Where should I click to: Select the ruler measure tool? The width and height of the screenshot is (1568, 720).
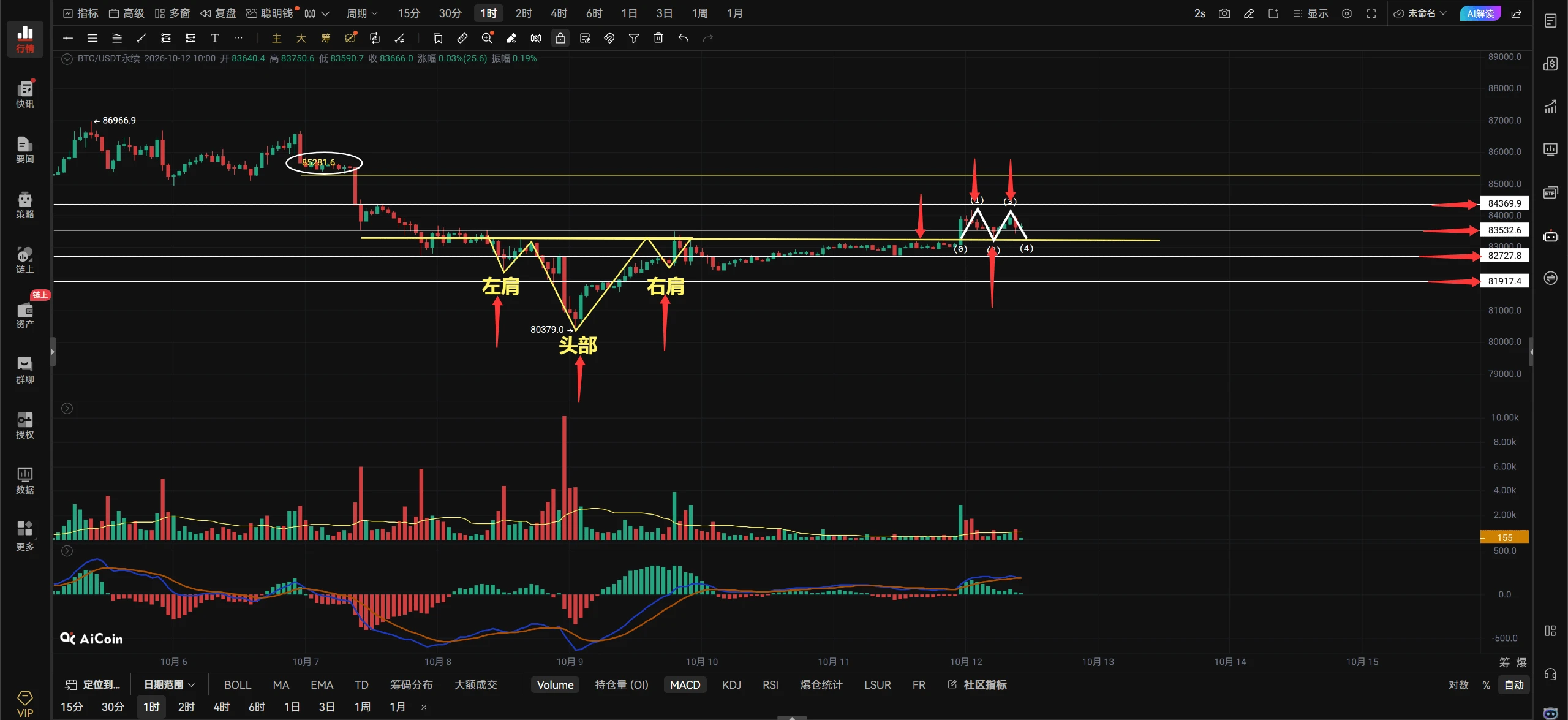[462, 38]
